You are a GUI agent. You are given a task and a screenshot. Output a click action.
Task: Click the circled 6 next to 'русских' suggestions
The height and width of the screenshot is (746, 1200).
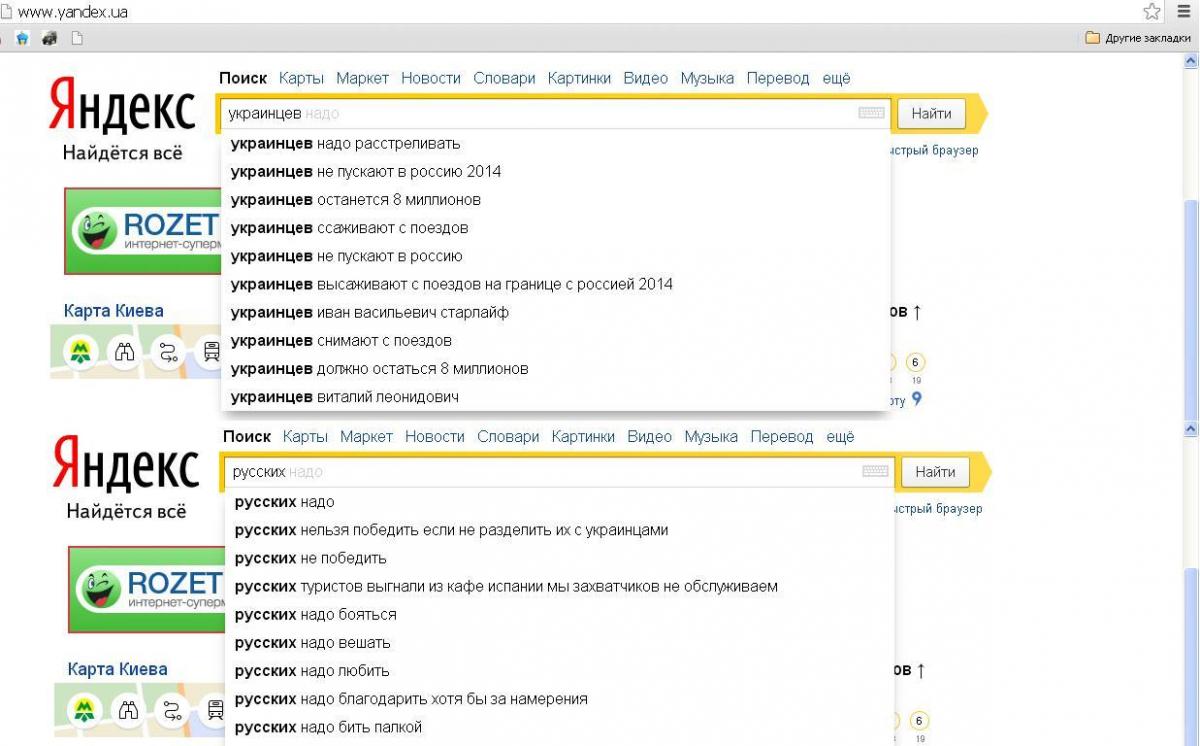coord(919,720)
